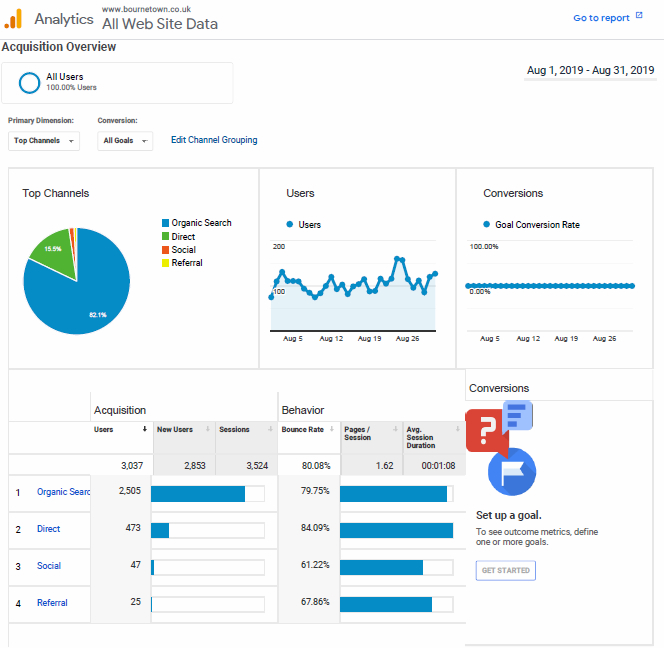Viewport: 664px width, 648px height.
Task: Click the users line chart peak near Aug 26
Action: pyautogui.click(x=397, y=258)
